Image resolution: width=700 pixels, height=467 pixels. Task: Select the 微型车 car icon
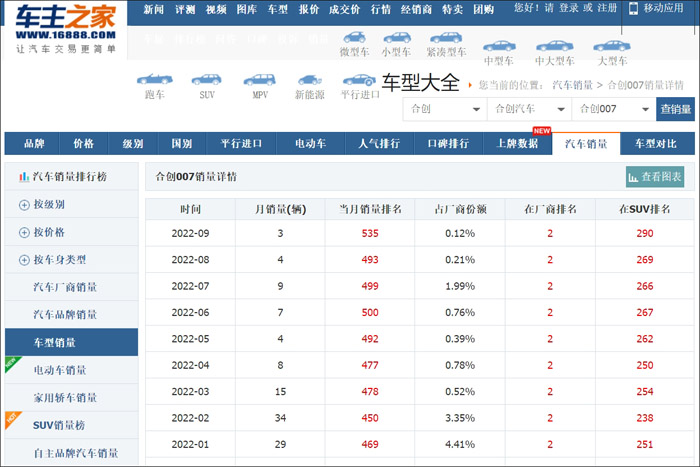pos(354,38)
